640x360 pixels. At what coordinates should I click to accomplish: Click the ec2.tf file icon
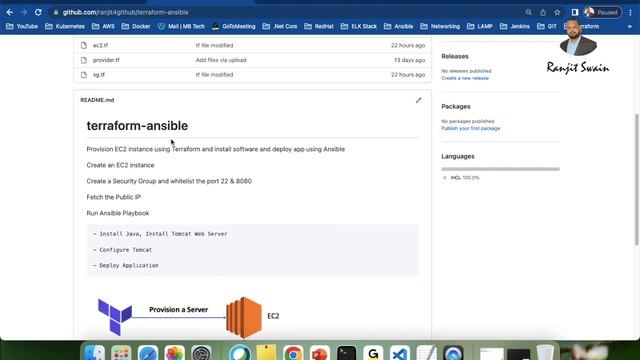(x=84, y=45)
